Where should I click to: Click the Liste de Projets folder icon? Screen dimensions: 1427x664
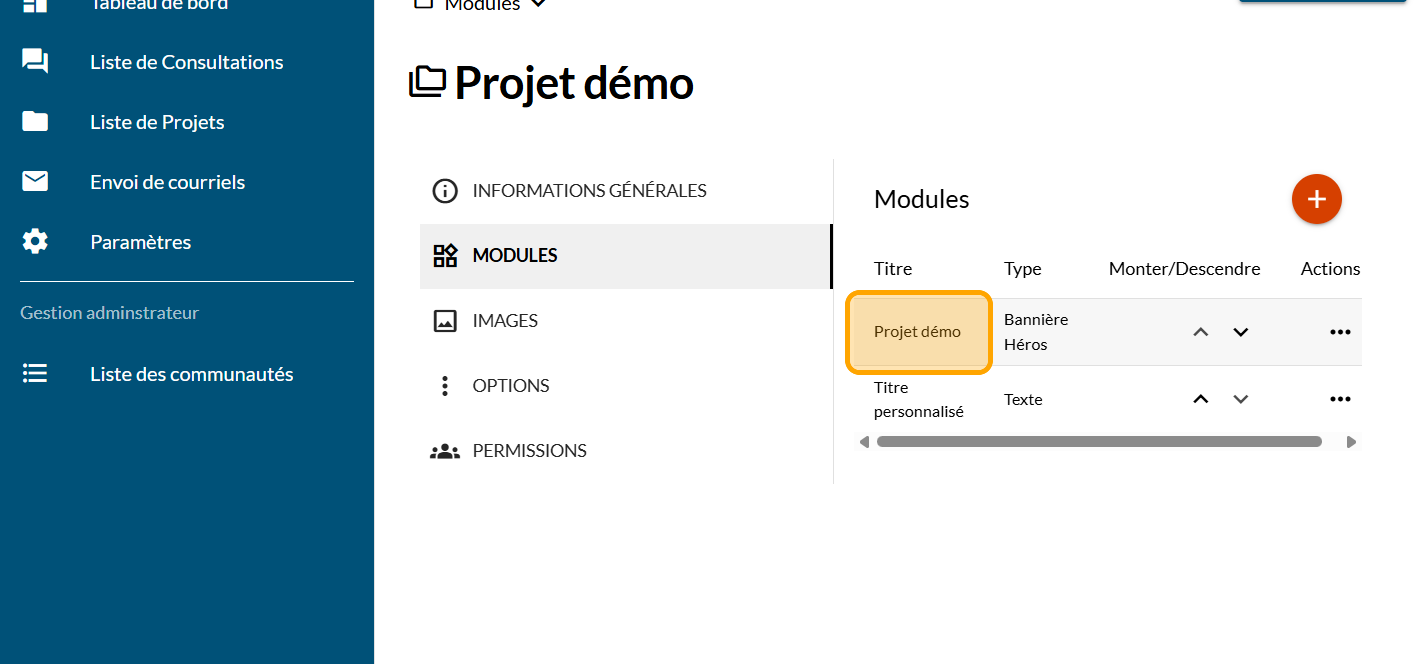pyautogui.click(x=35, y=122)
